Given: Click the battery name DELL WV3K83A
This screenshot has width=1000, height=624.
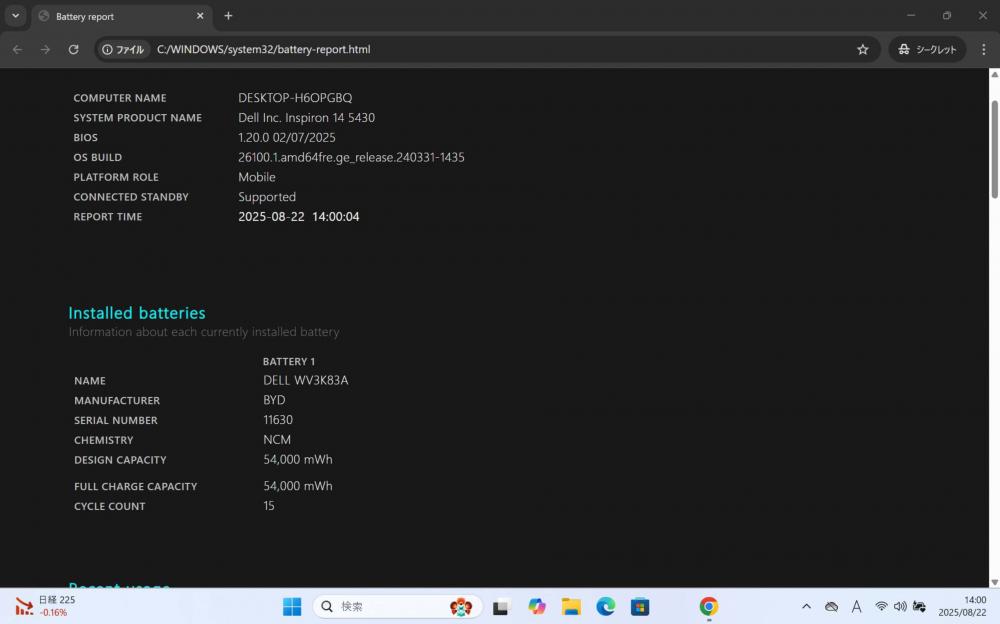Looking at the screenshot, I should pyautogui.click(x=306, y=380).
